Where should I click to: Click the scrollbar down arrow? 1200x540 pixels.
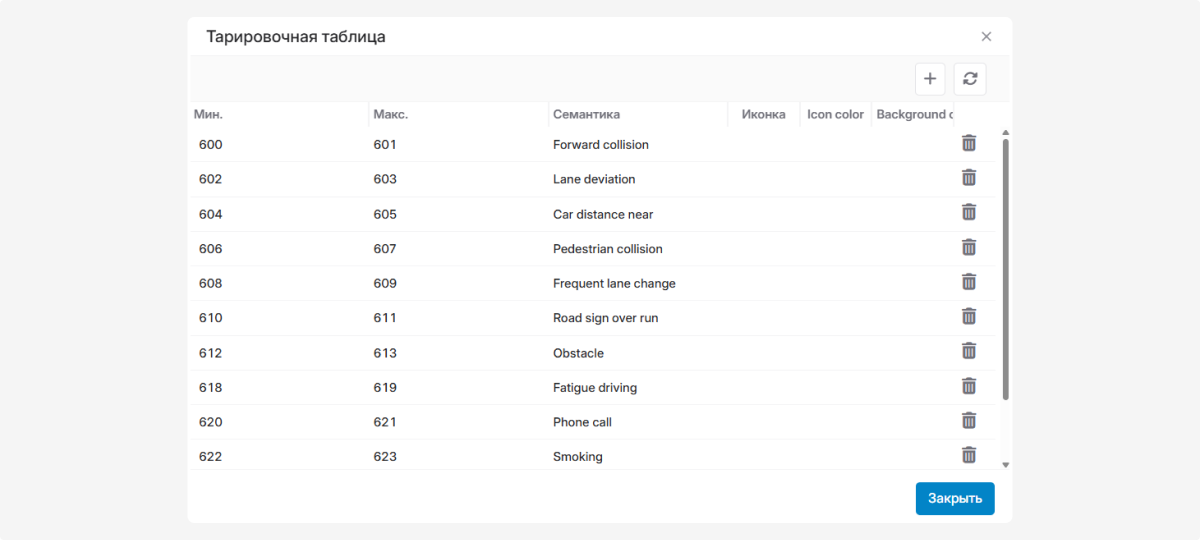pyautogui.click(x=1005, y=464)
